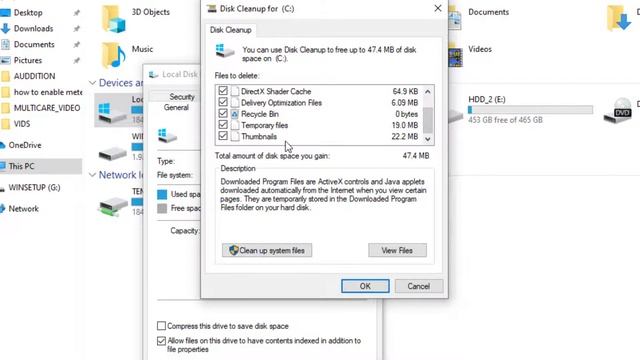Click the WINSETUP (G:) drive icon
Viewport: 640px width, 360px height.
click(2, 188)
